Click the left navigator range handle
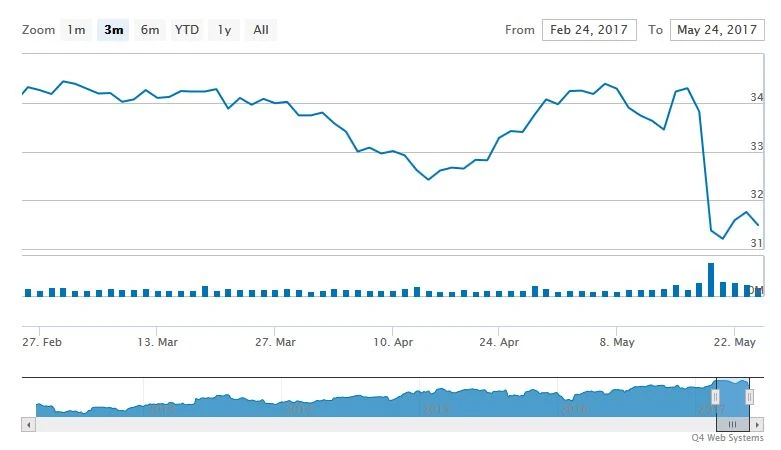781x450 pixels. pos(715,397)
